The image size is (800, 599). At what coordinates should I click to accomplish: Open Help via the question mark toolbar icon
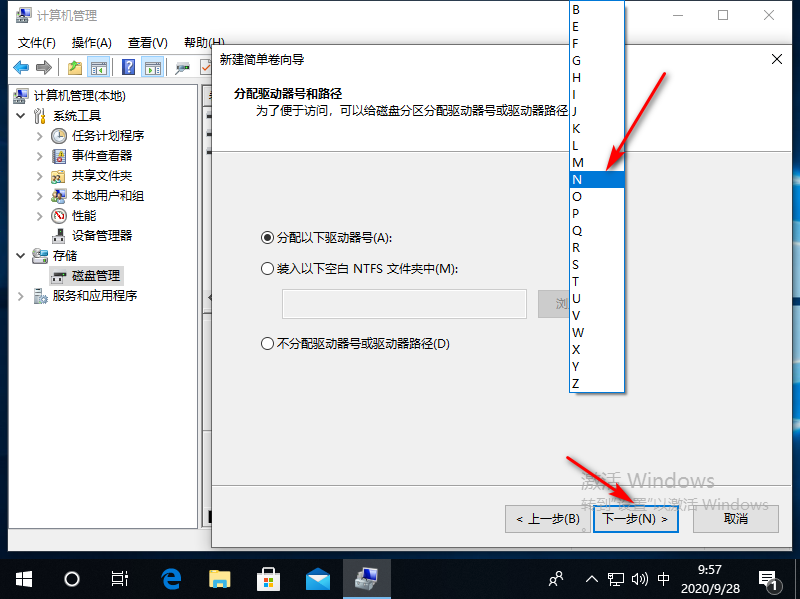(128, 67)
